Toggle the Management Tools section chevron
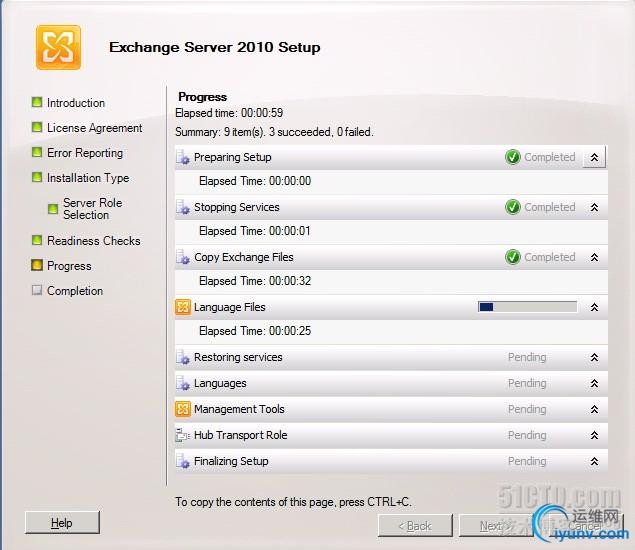Image resolution: width=635 pixels, height=550 pixels. click(594, 409)
